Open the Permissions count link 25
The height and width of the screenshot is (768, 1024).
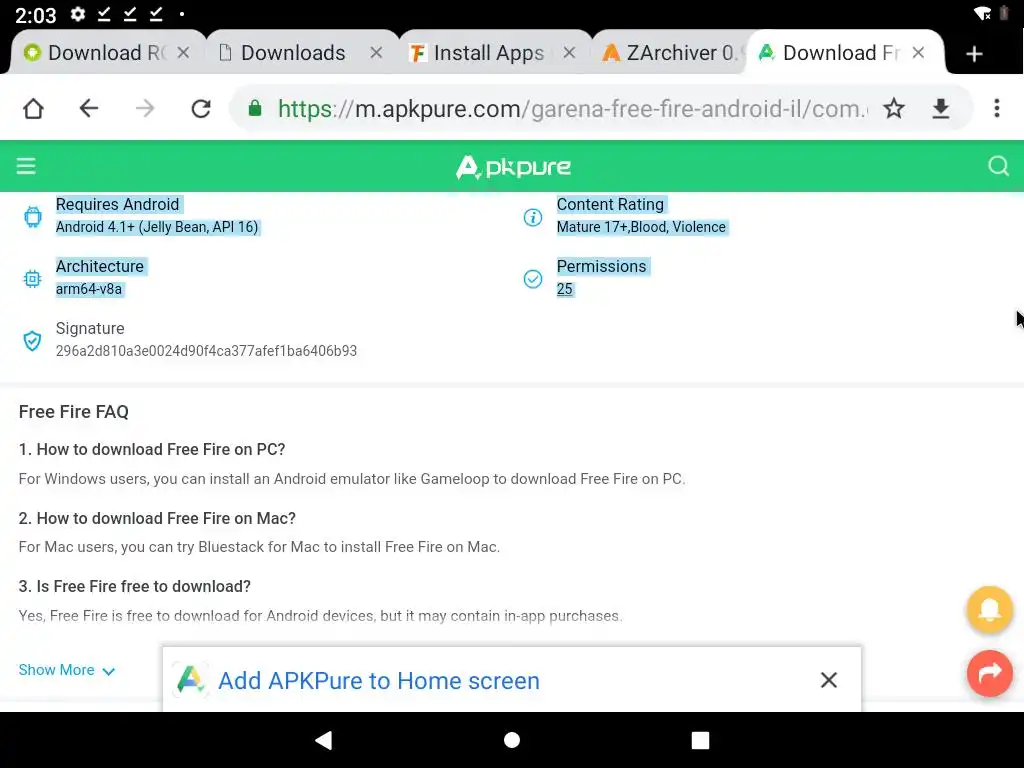coord(565,289)
